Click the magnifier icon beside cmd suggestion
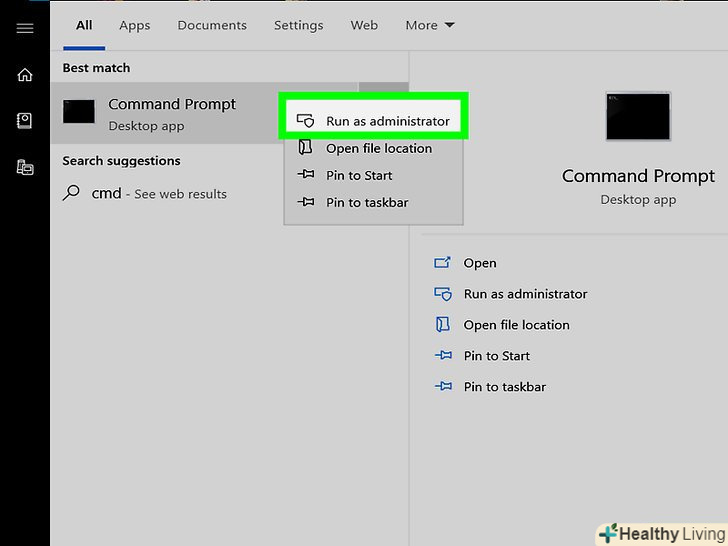 (x=71, y=193)
